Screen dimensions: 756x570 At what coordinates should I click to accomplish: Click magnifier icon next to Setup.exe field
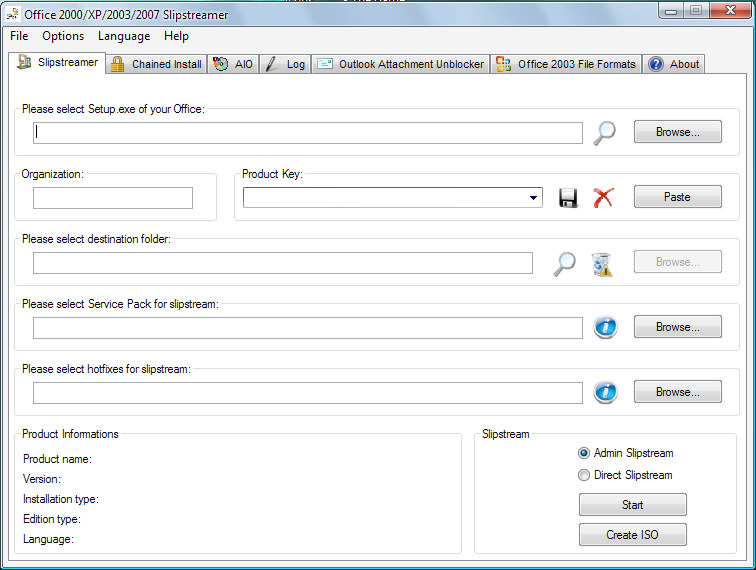(x=604, y=133)
